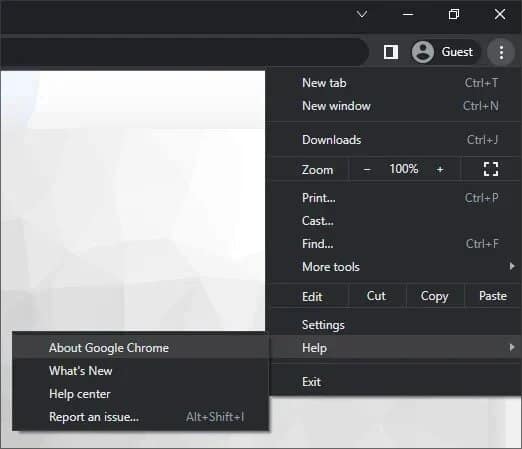Open the Chrome three-dot menu button
This screenshot has width=522, height=449.
point(501,52)
